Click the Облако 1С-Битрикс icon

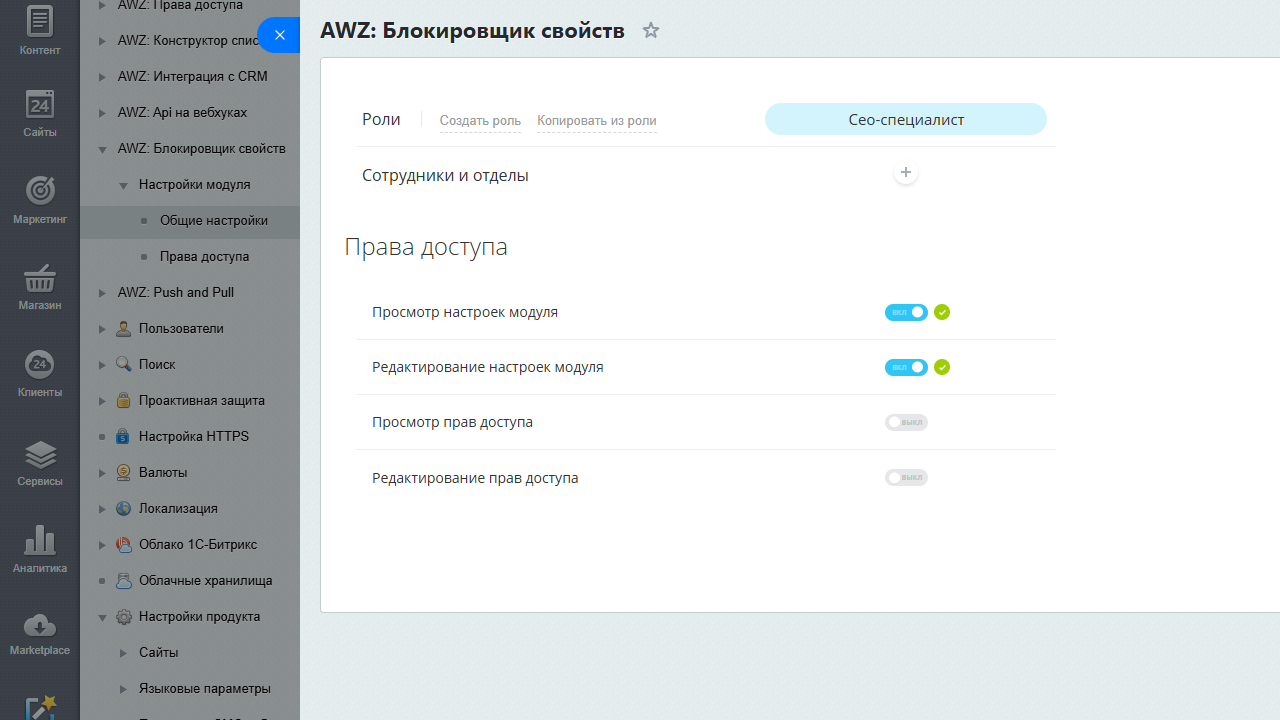tap(124, 545)
